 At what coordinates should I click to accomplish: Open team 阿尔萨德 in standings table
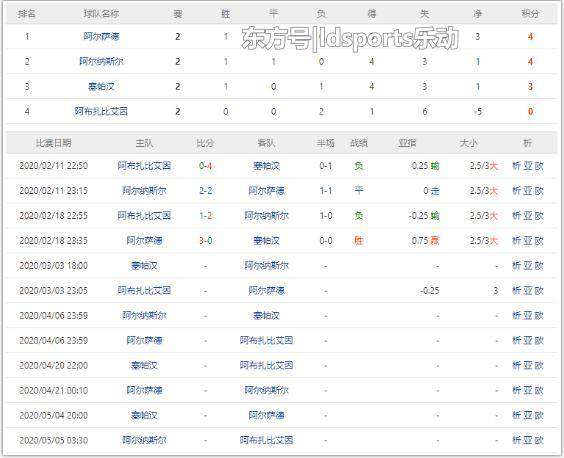(101, 36)
